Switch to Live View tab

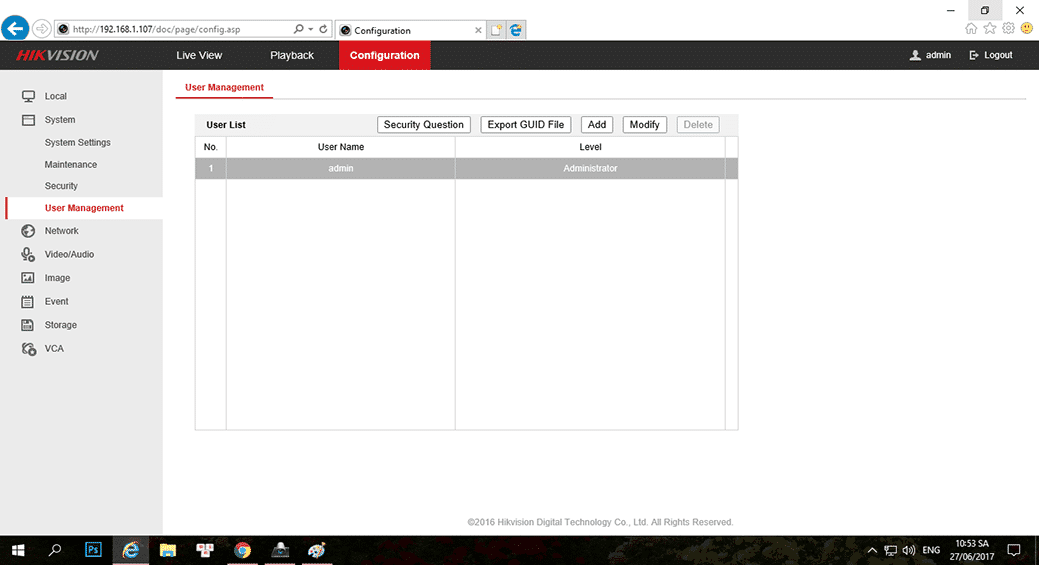[x=199, y=55]
